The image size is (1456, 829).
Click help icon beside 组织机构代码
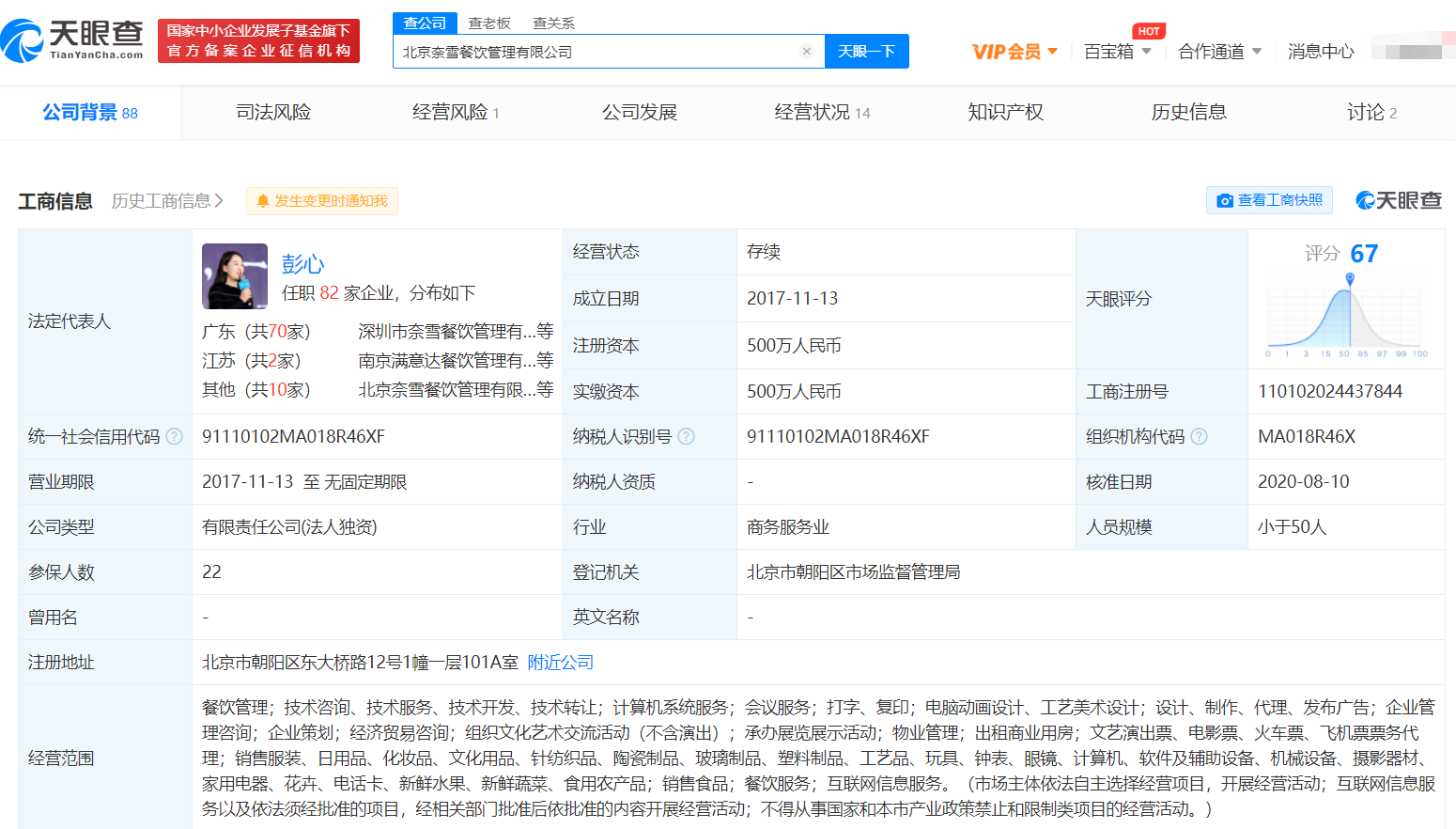tap(1199, 436)
